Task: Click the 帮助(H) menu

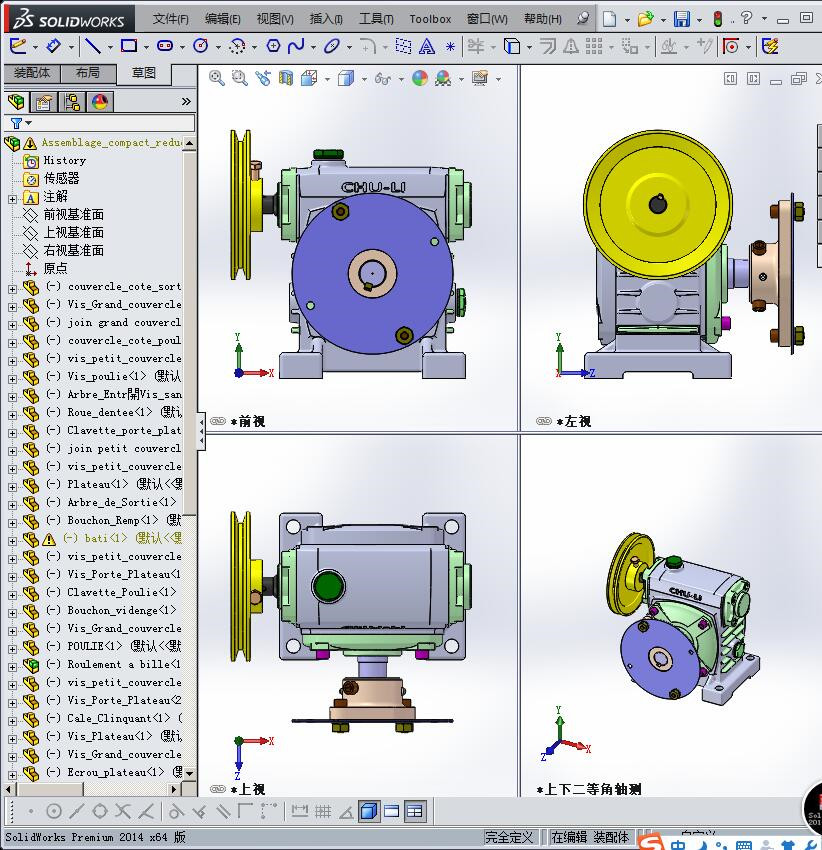Action: pos(542,19)
